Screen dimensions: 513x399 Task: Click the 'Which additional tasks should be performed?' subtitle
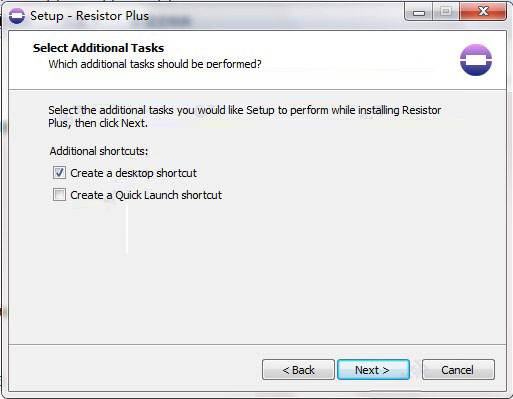click(x=155, y=64)
